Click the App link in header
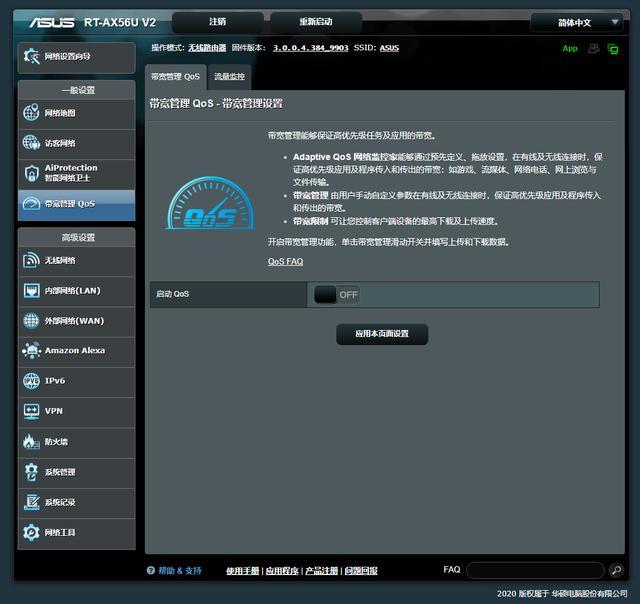The width and height of the screenshot is (640, 604). (570, 49)
